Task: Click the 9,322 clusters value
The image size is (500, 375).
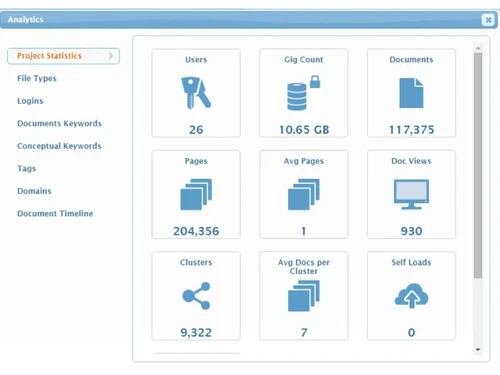Action: [196, 333]
